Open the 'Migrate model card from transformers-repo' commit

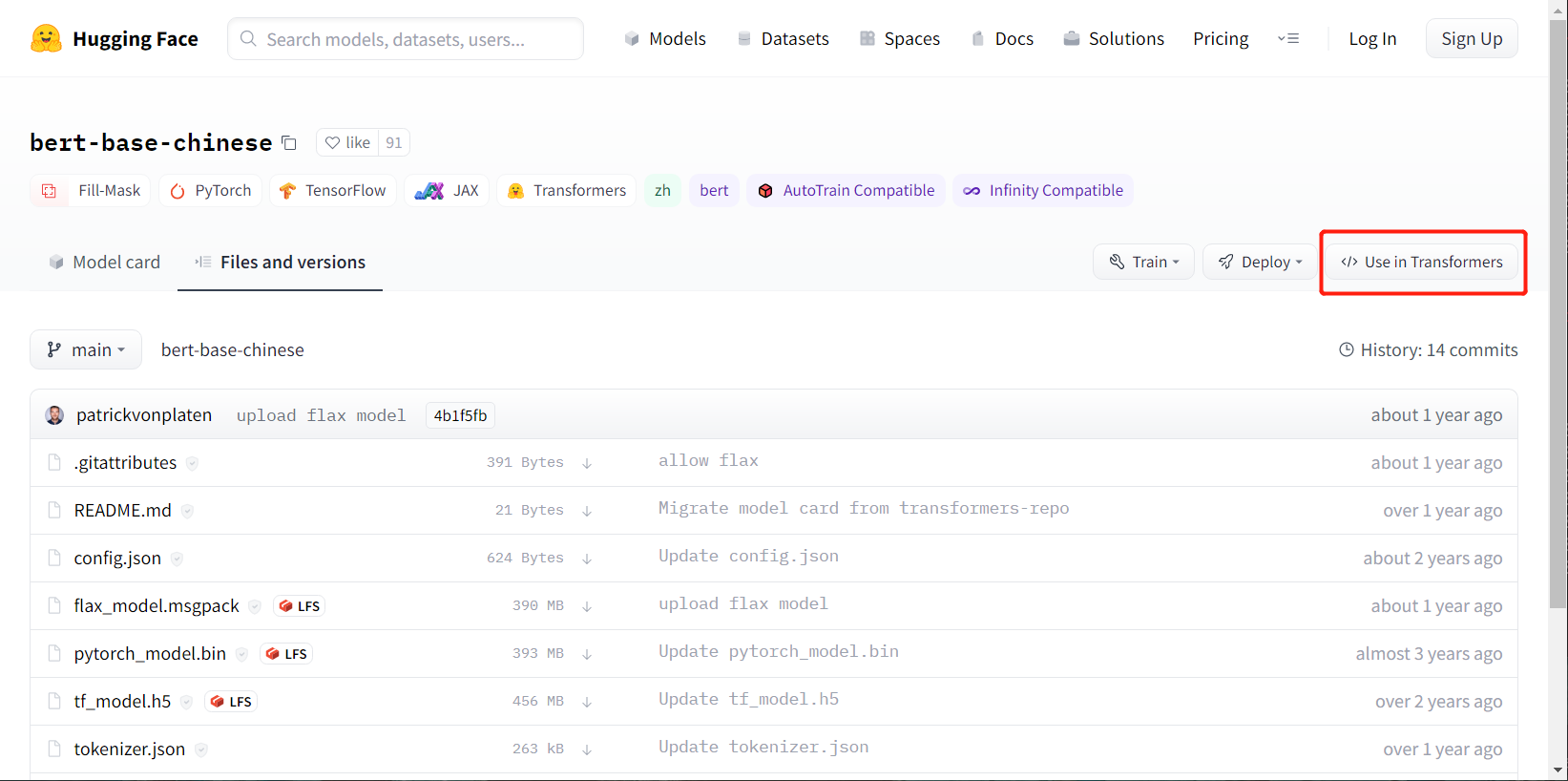pyautogui.click(x=864, y=509)
